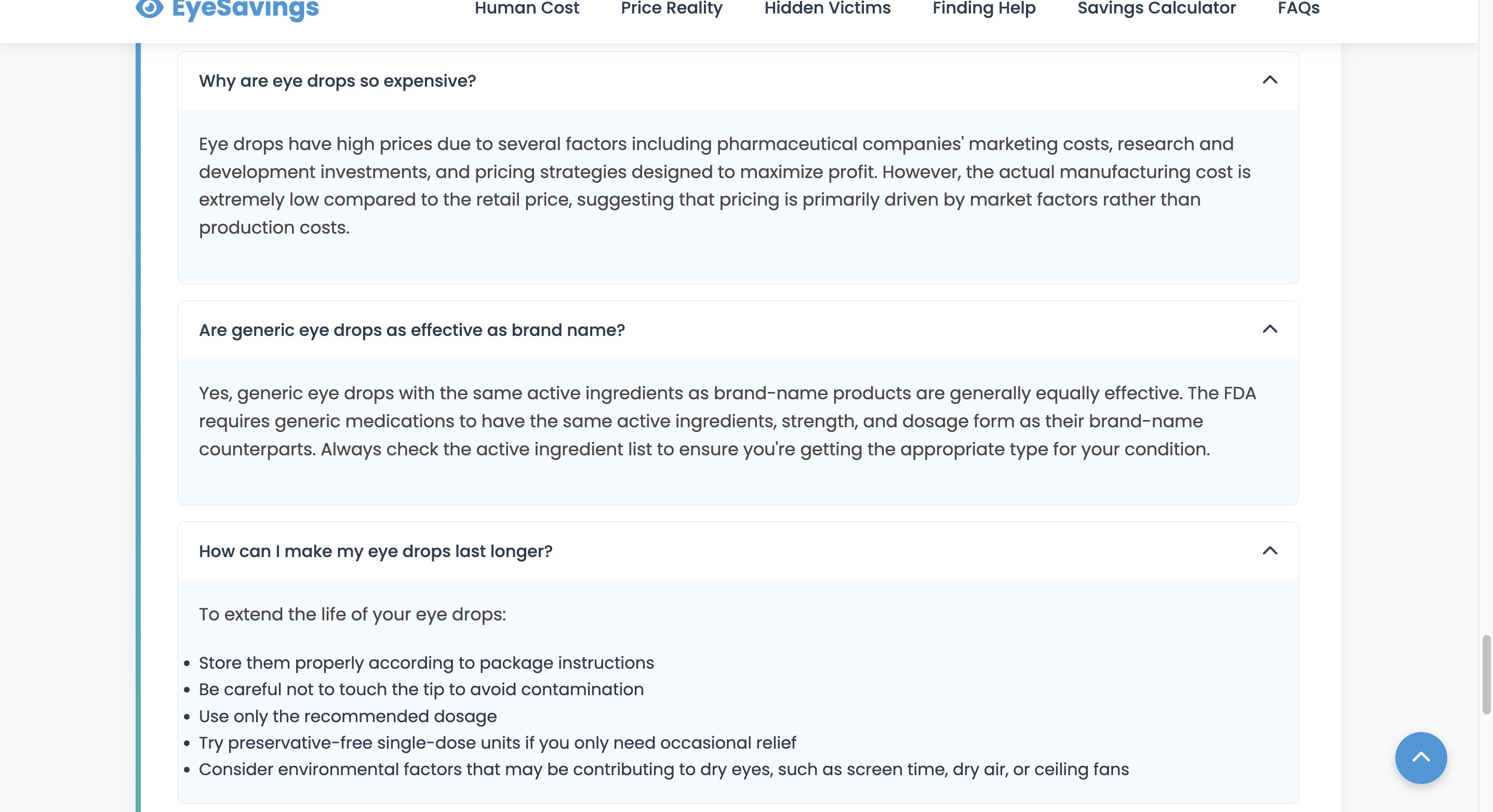This screenshot has width=1493, height=812.
Task: Click "Store them properly" list item
Action: coord(426,663)
